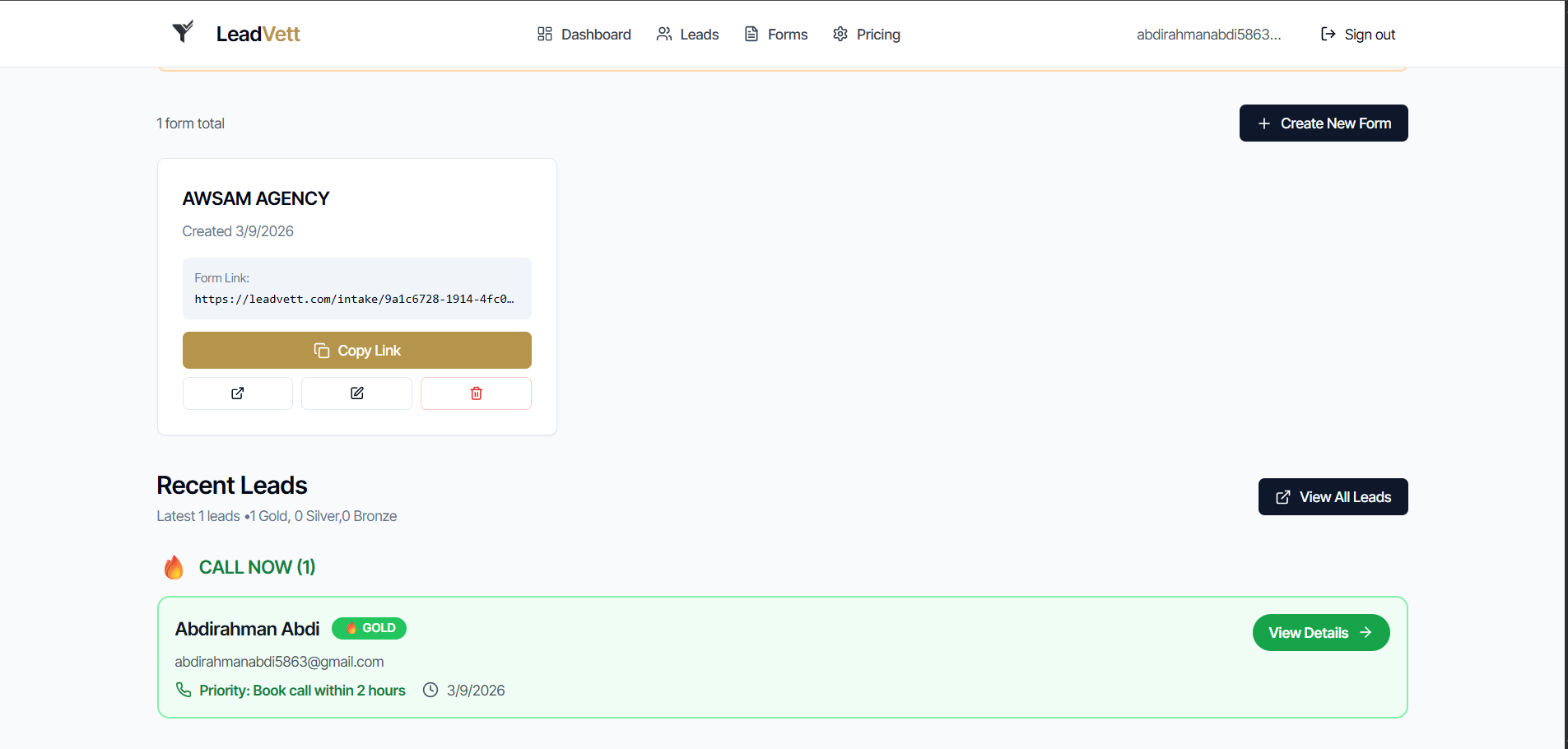The width and height of the screenshot is (1568, 749).
Task: Click the GOLD badge on the lead
Action: coord(370,628)
